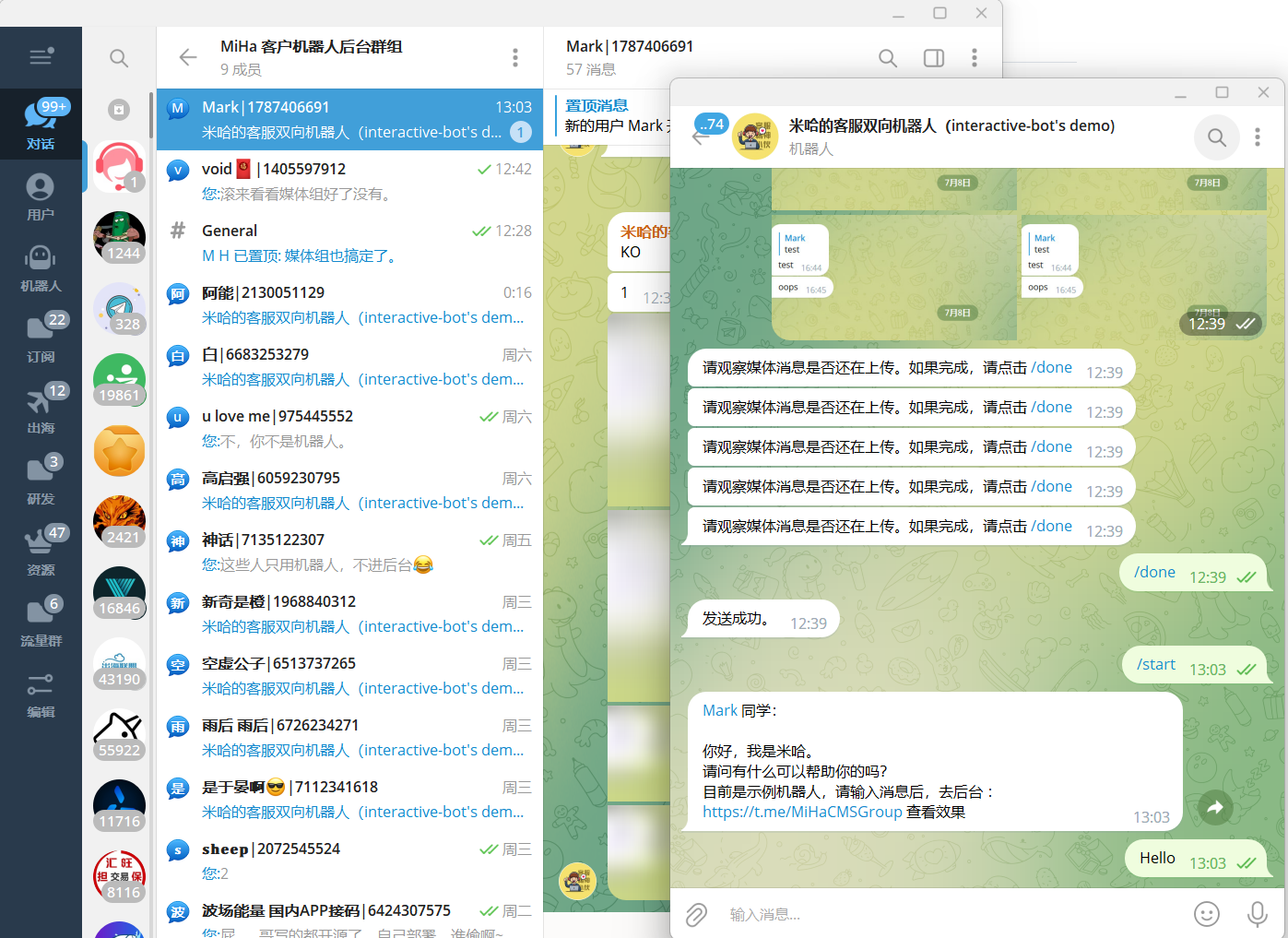This screenshot has width=1288, height=938.
Task: Click sender avatar at bottom of topic chat
Action: 578,881
